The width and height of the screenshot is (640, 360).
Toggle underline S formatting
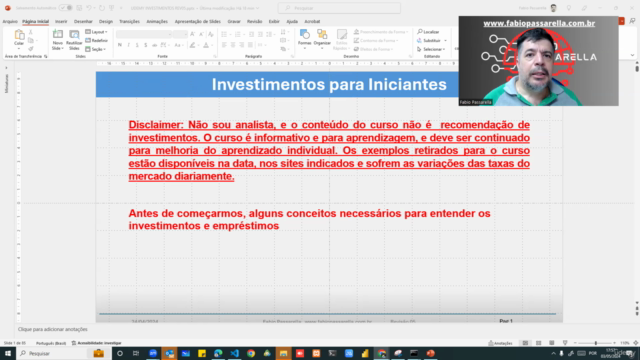click(137, 45)
